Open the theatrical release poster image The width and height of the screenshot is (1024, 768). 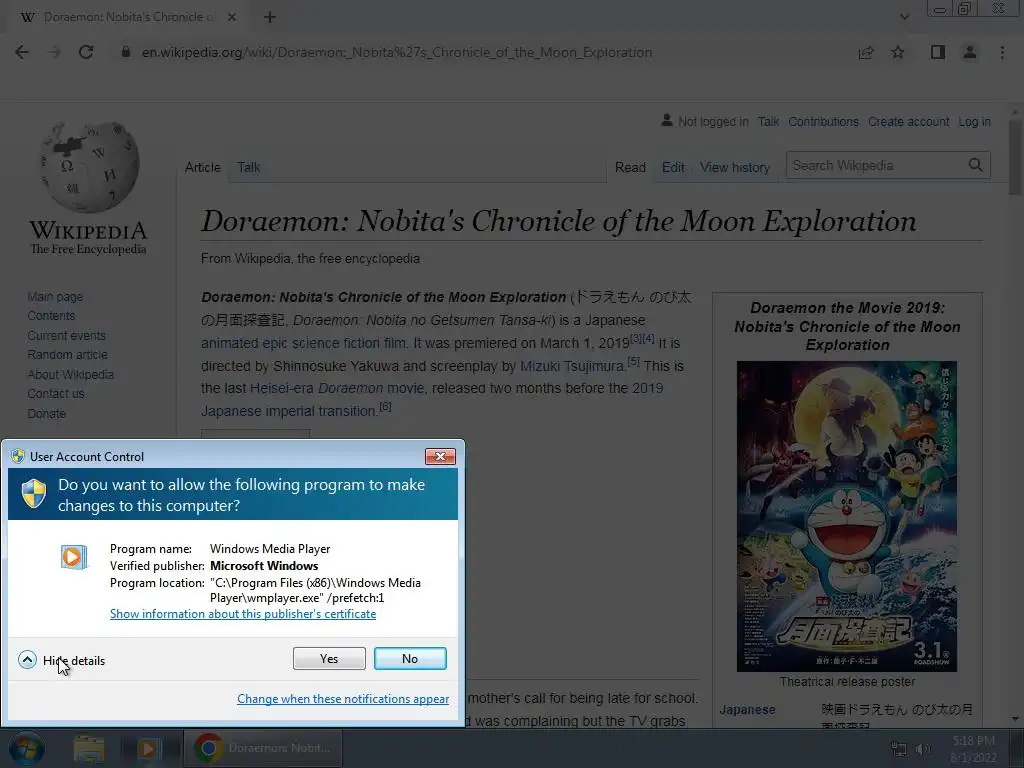[x=847, y=516]
